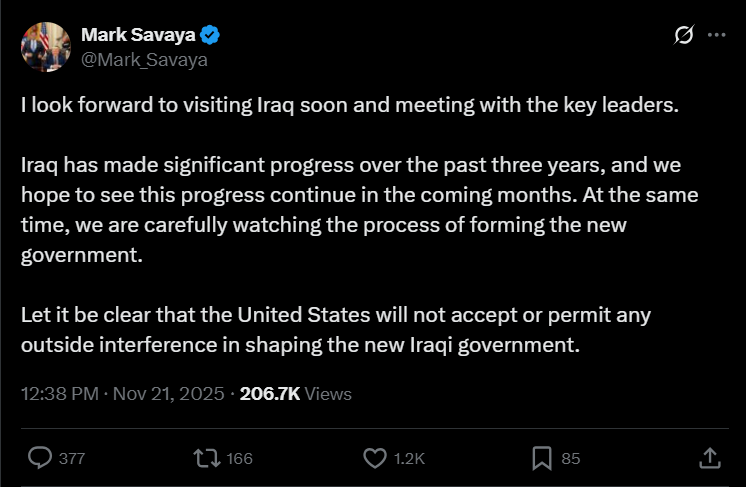The image size is (746, 487).
Task: Click the blue verified badge
Action: coord(210,36)
